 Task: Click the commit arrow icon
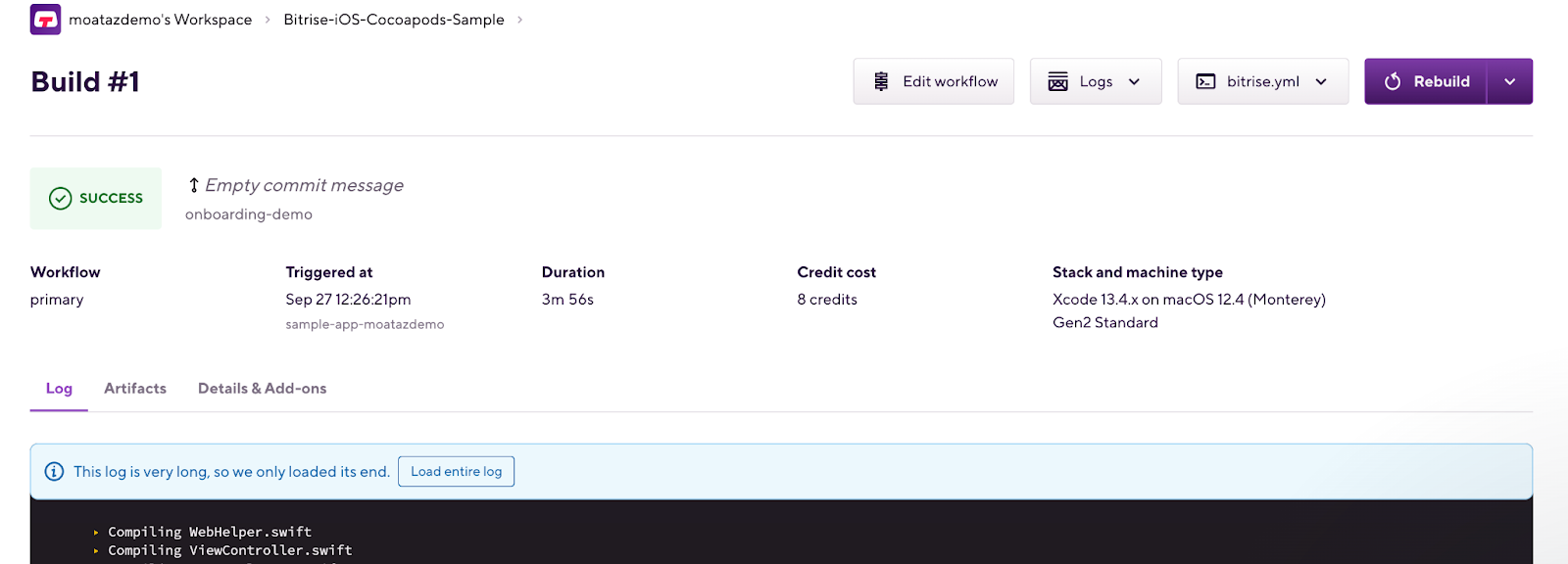click(x=194, y=185)
